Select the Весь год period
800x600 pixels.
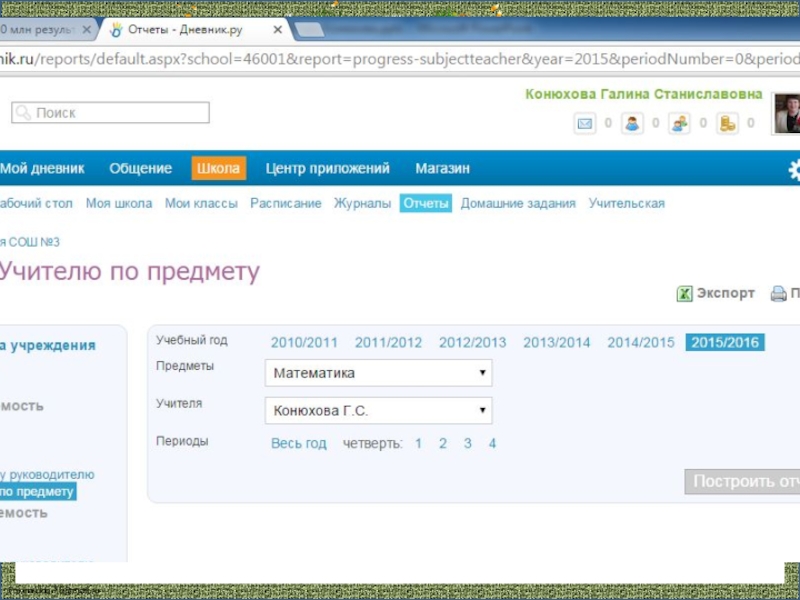(299, 443)
